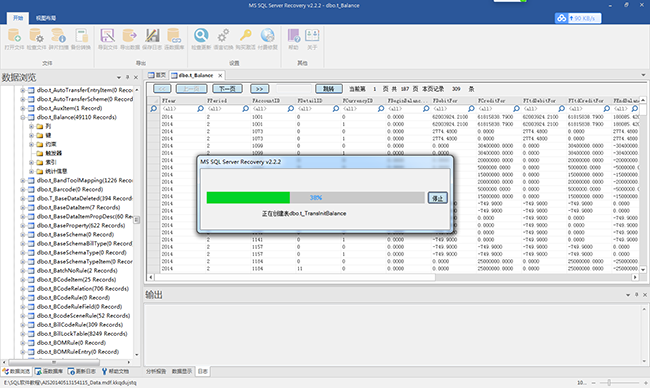Click the page number input field

point(294,89)
